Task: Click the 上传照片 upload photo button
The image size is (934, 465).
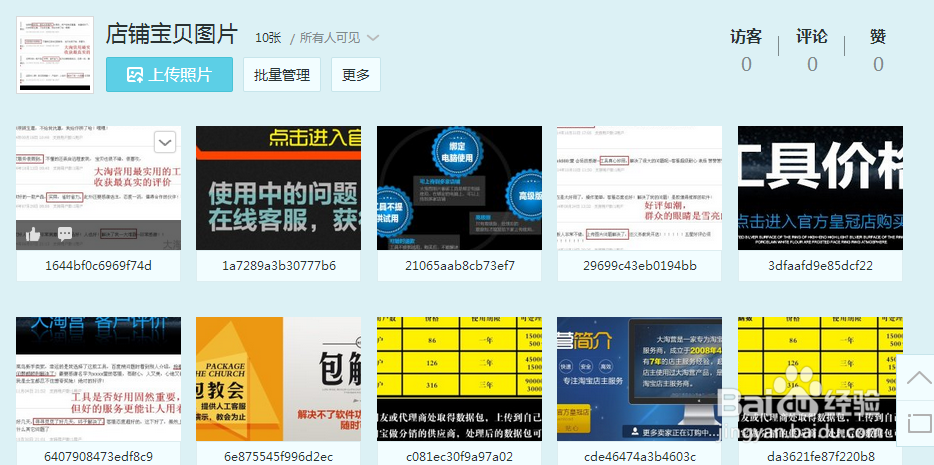Action: pos(169,74)
